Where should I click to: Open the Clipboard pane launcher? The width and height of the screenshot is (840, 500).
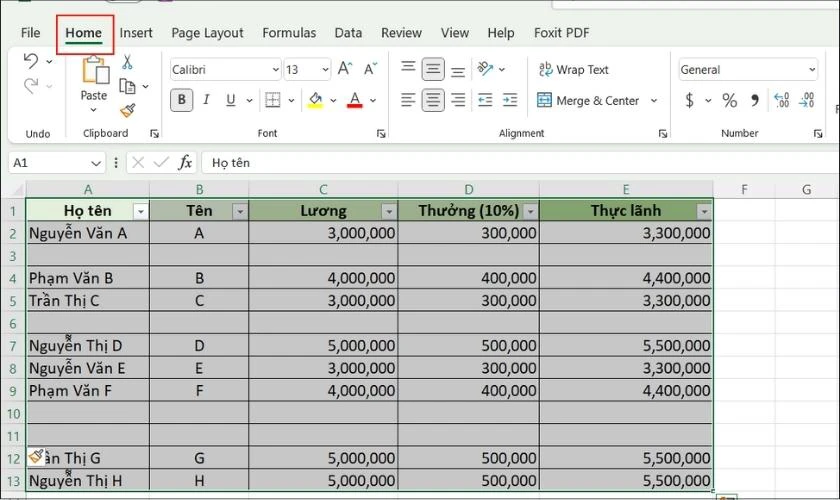tap(154, 133)
